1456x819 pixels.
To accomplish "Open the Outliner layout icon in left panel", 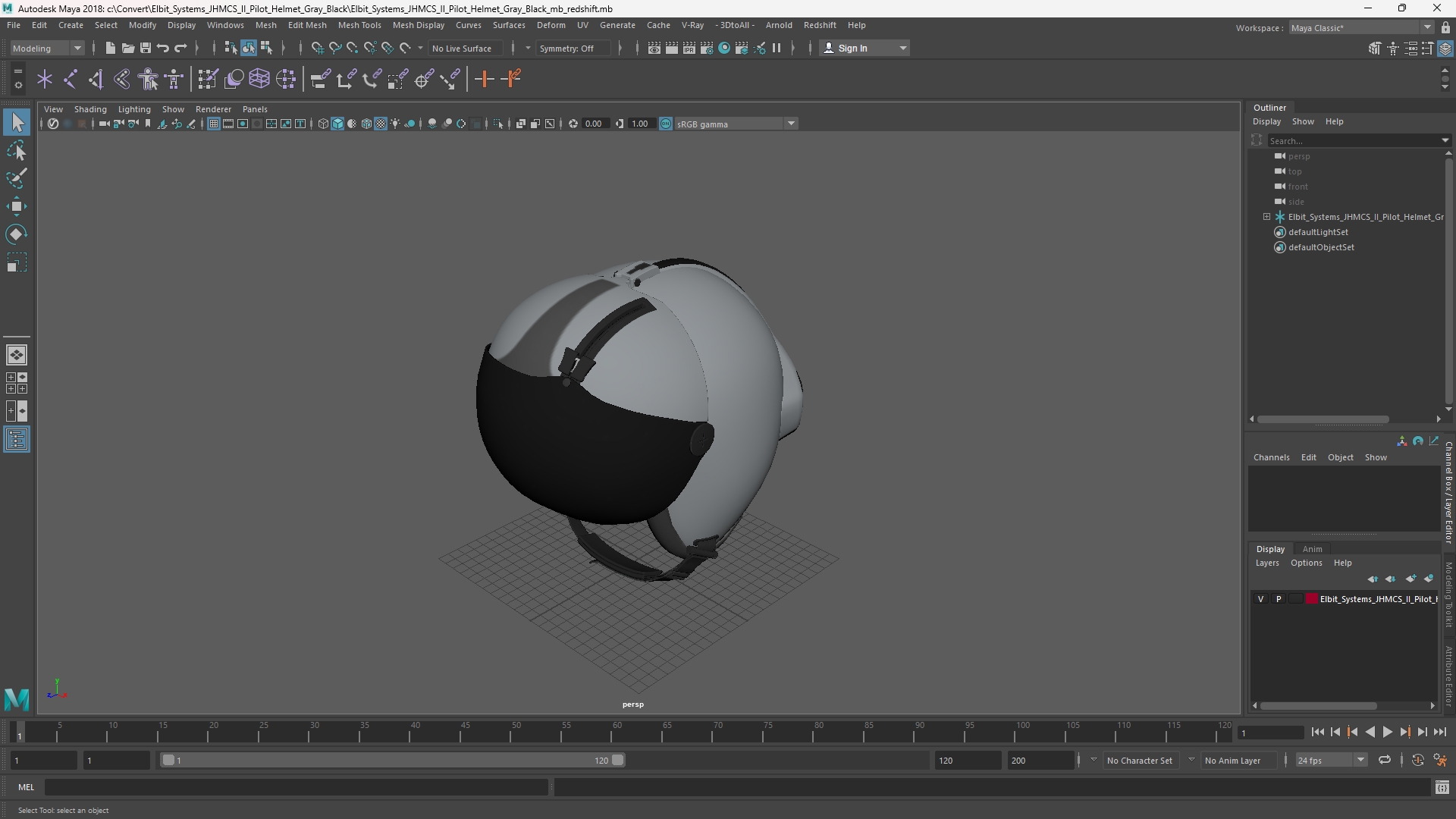I will [x=17, y=440].
